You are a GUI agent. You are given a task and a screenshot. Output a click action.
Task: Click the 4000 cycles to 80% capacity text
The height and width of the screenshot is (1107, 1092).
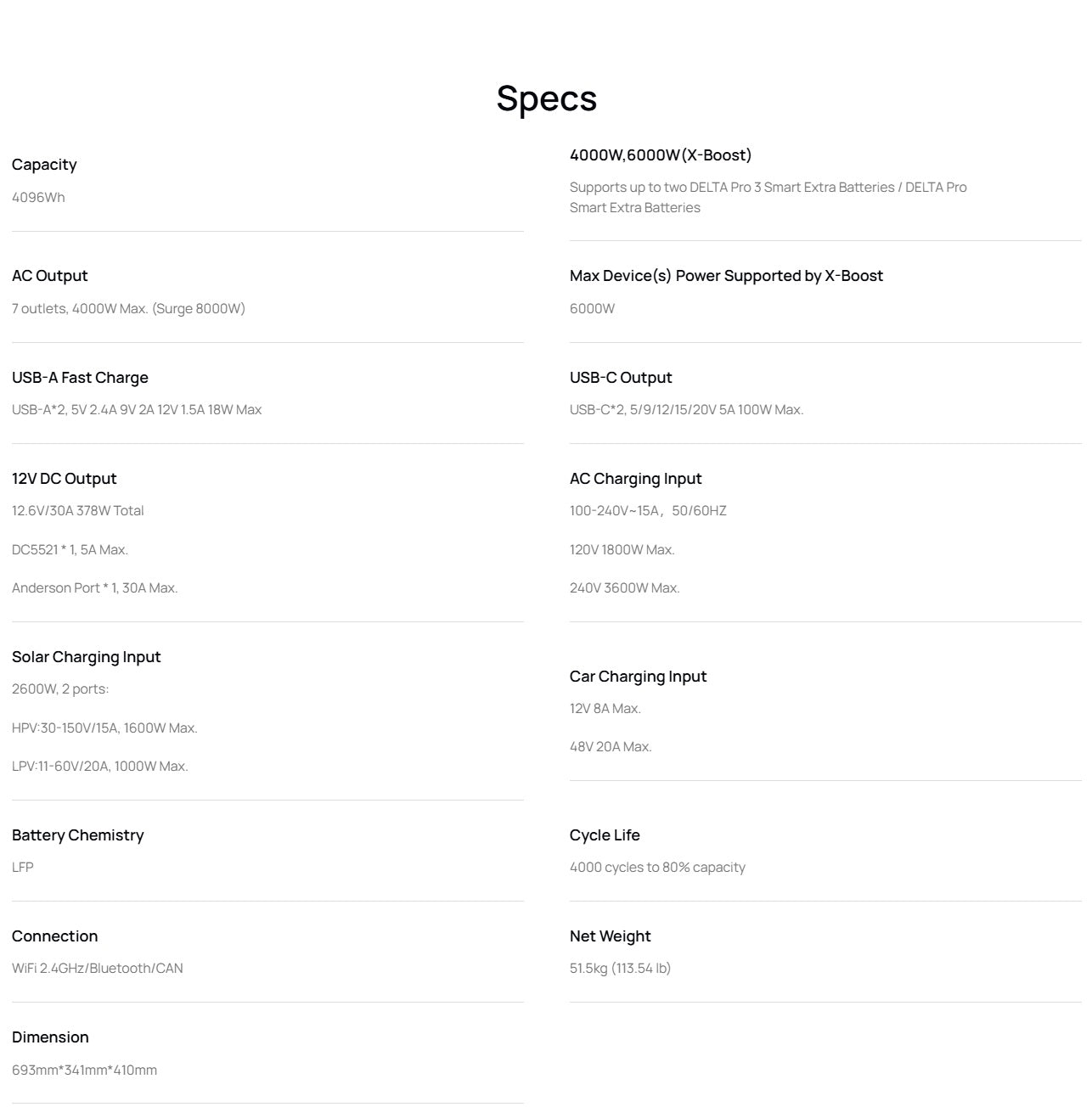click(x=657, y=868)
